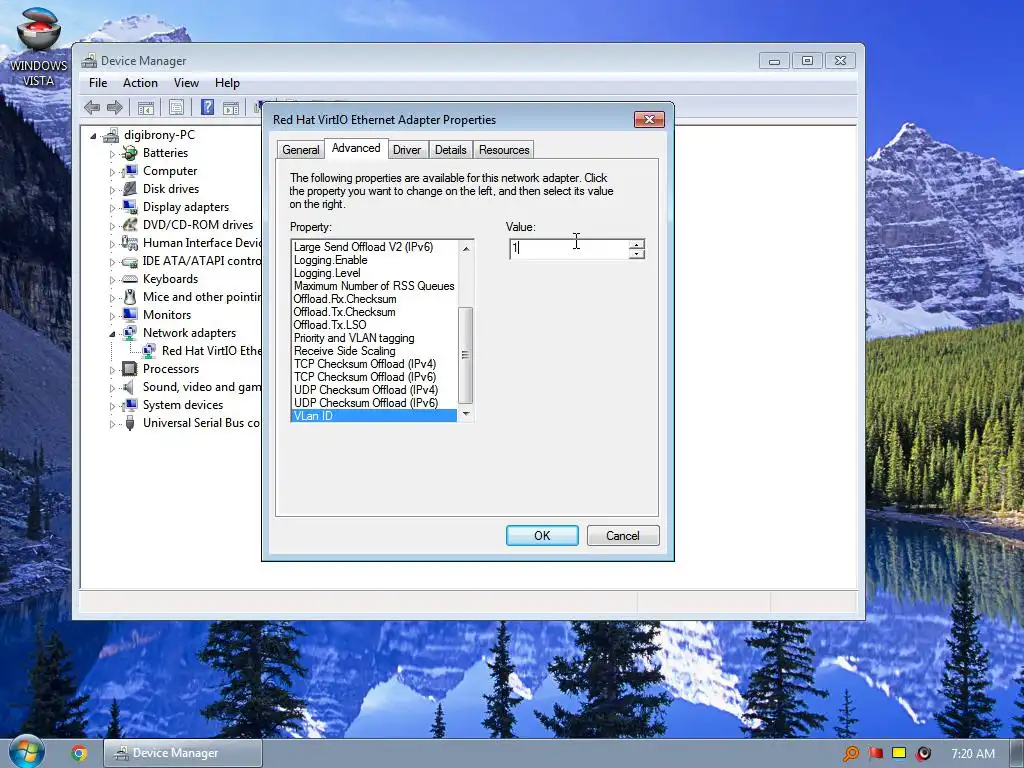Open the Action menu
The width and height of the screenshot is (1024, 768).
pyautogui.click(x=140, y=83)
